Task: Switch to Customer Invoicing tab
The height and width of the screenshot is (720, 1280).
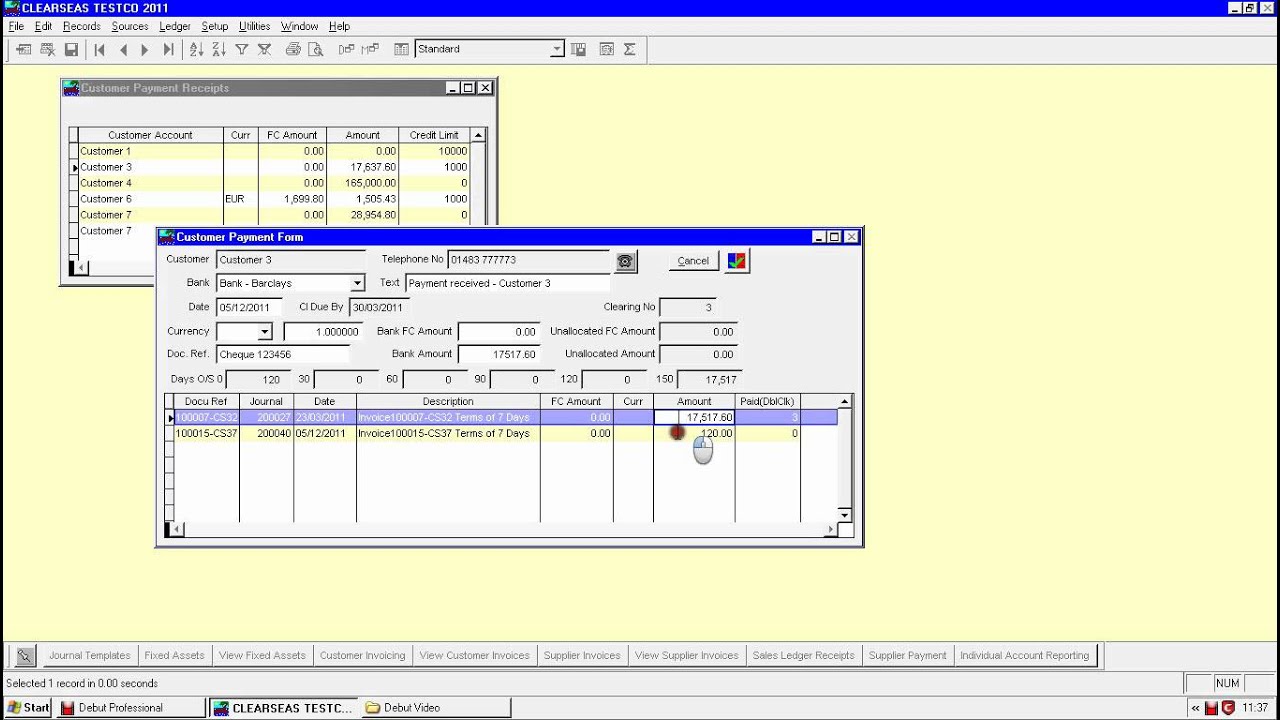Action: (x=363, y=656)
